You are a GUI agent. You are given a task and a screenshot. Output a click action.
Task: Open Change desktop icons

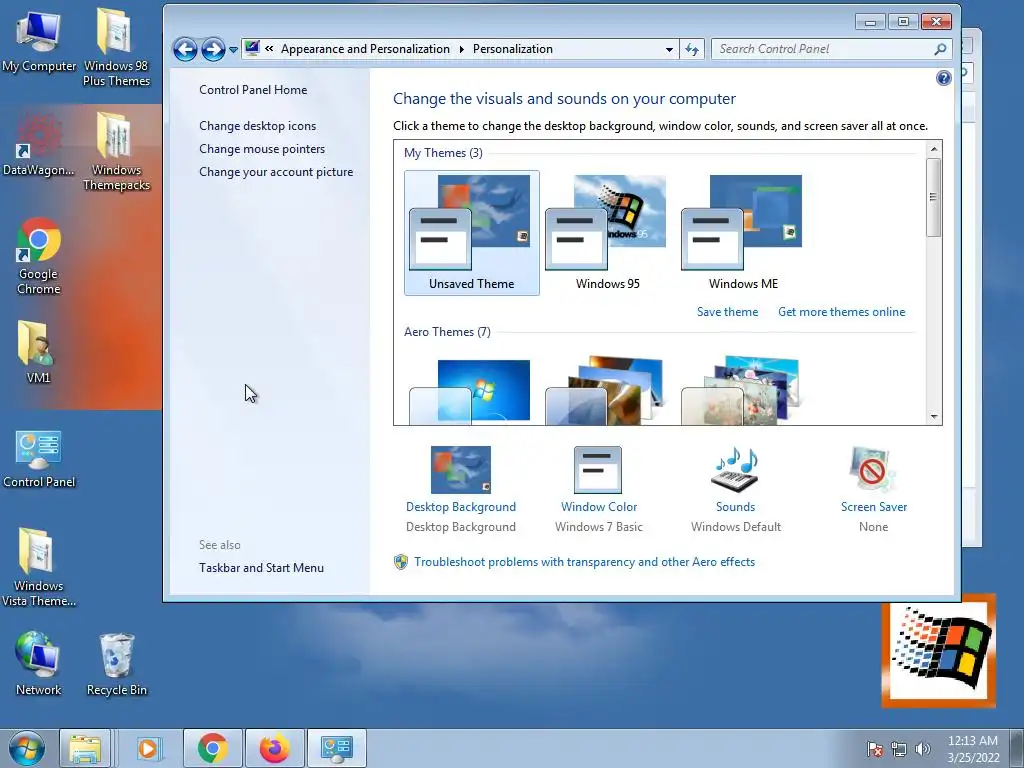[257, 126]
